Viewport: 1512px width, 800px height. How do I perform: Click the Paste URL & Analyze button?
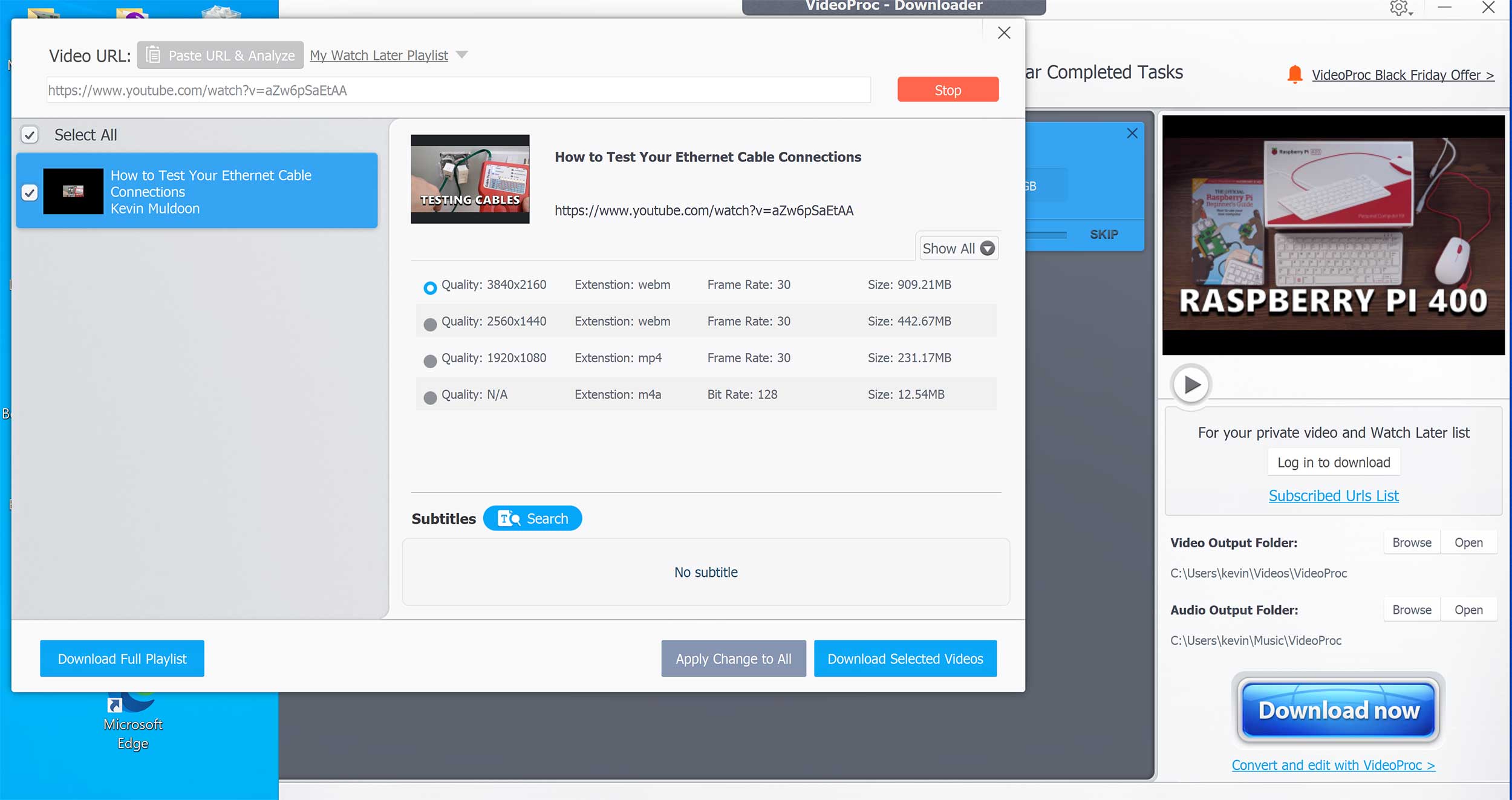tap(220, 55)
